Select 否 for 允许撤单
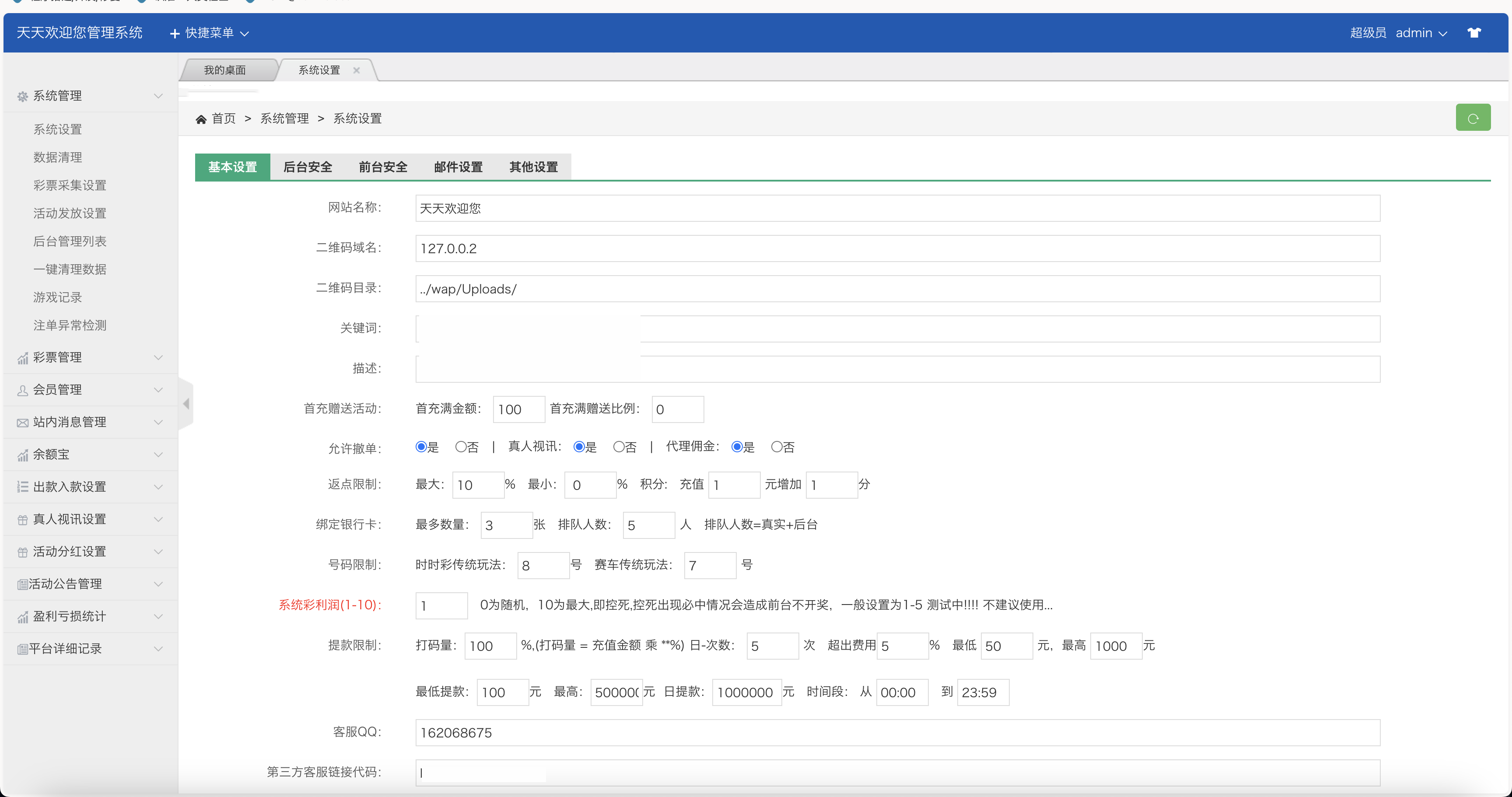This screenshot has height=797, width=1512. click(x=461, y=447)
